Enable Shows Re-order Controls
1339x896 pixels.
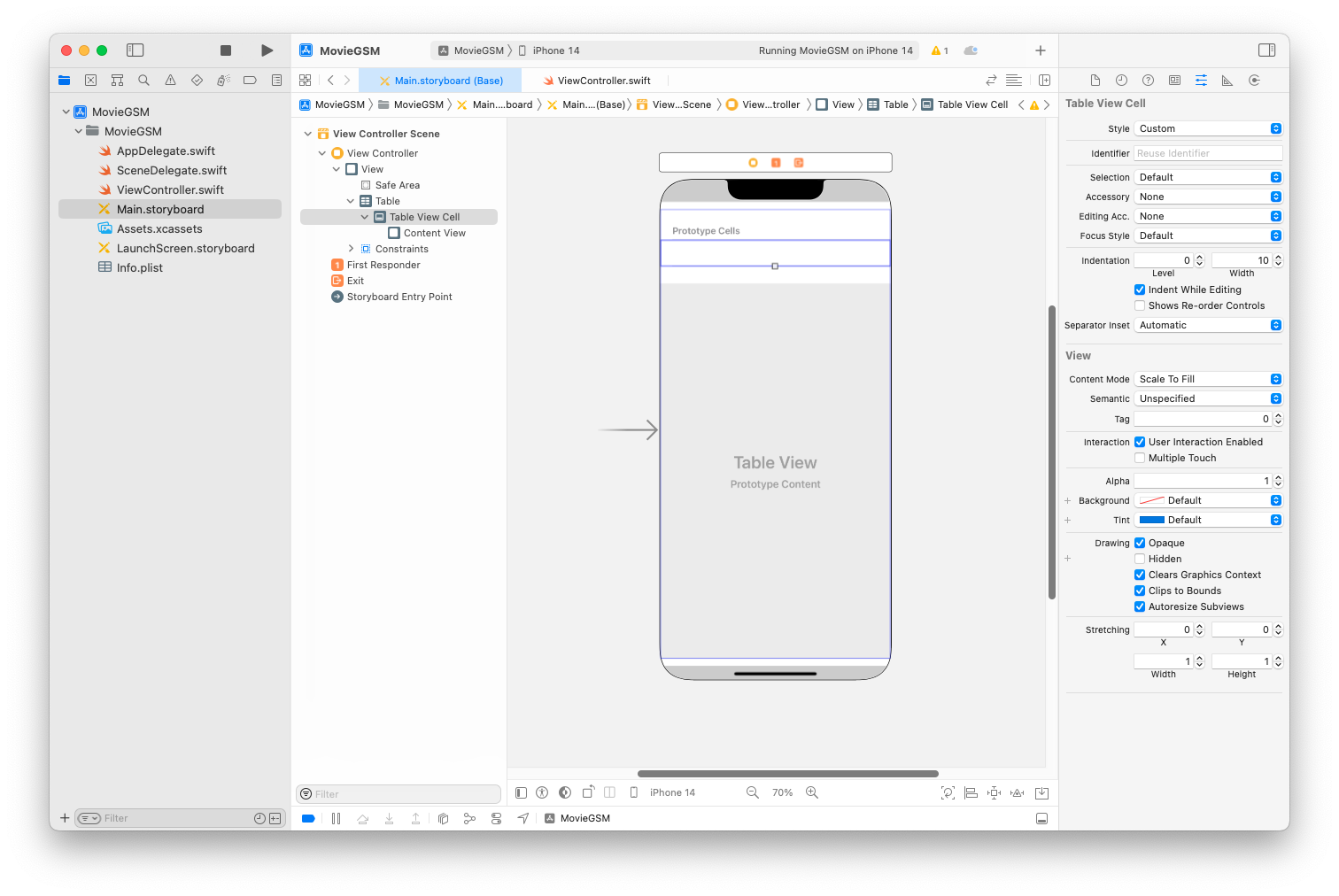[x=1140, y=305]
